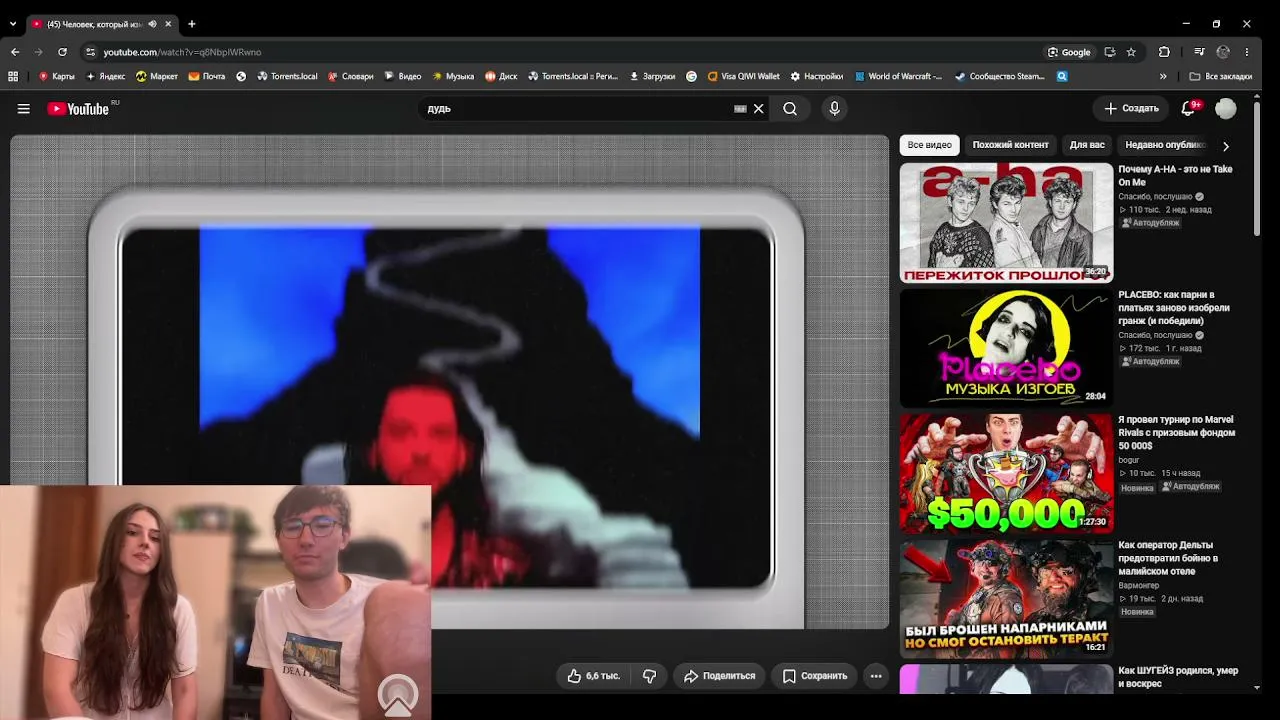Open the YouTube guide hamburger menu
The height and width of the screenshot is (720, 1280).
[x=24, y=109]
